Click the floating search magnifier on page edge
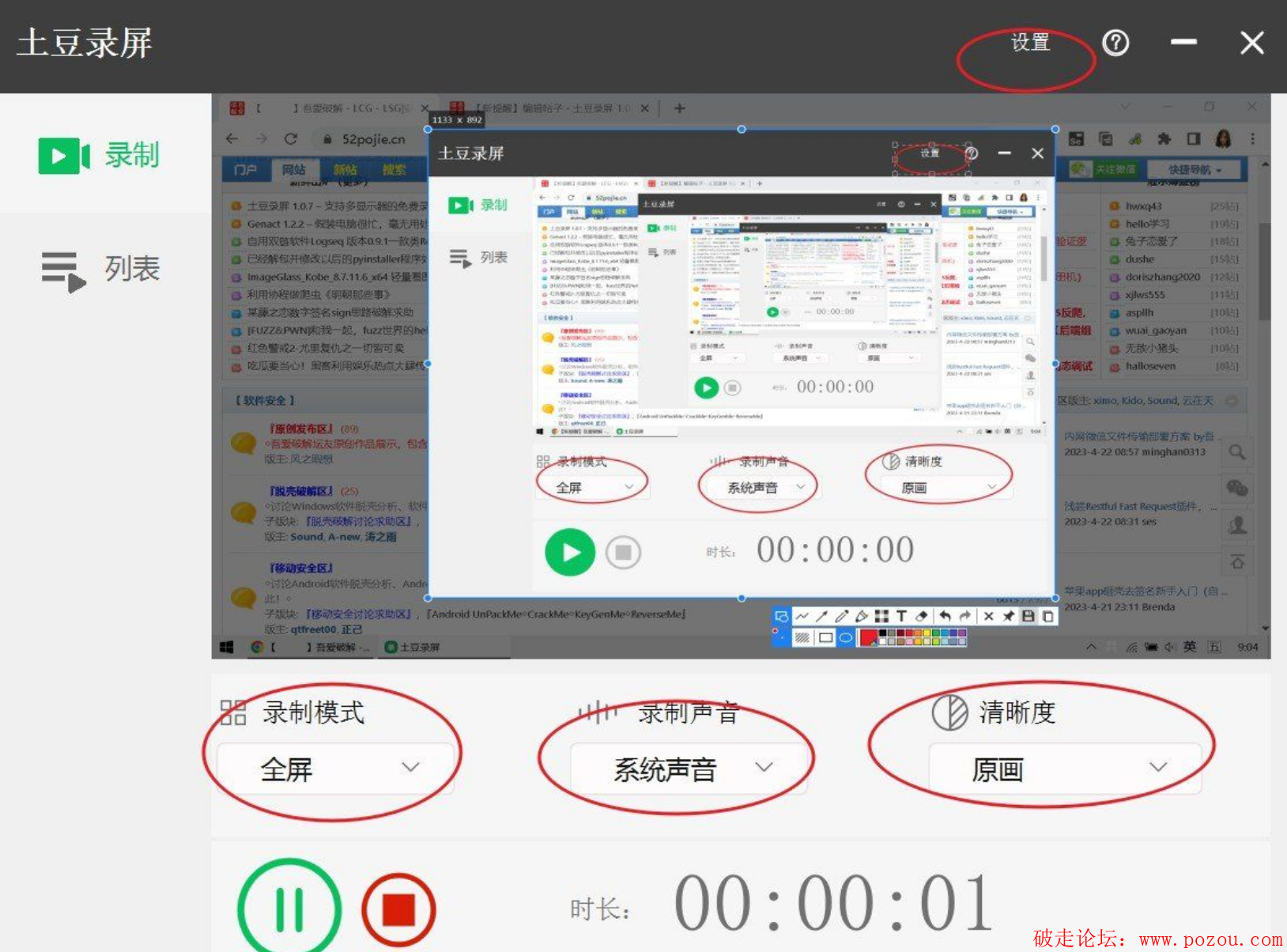1287x952 pixels. coord(1236,452)
